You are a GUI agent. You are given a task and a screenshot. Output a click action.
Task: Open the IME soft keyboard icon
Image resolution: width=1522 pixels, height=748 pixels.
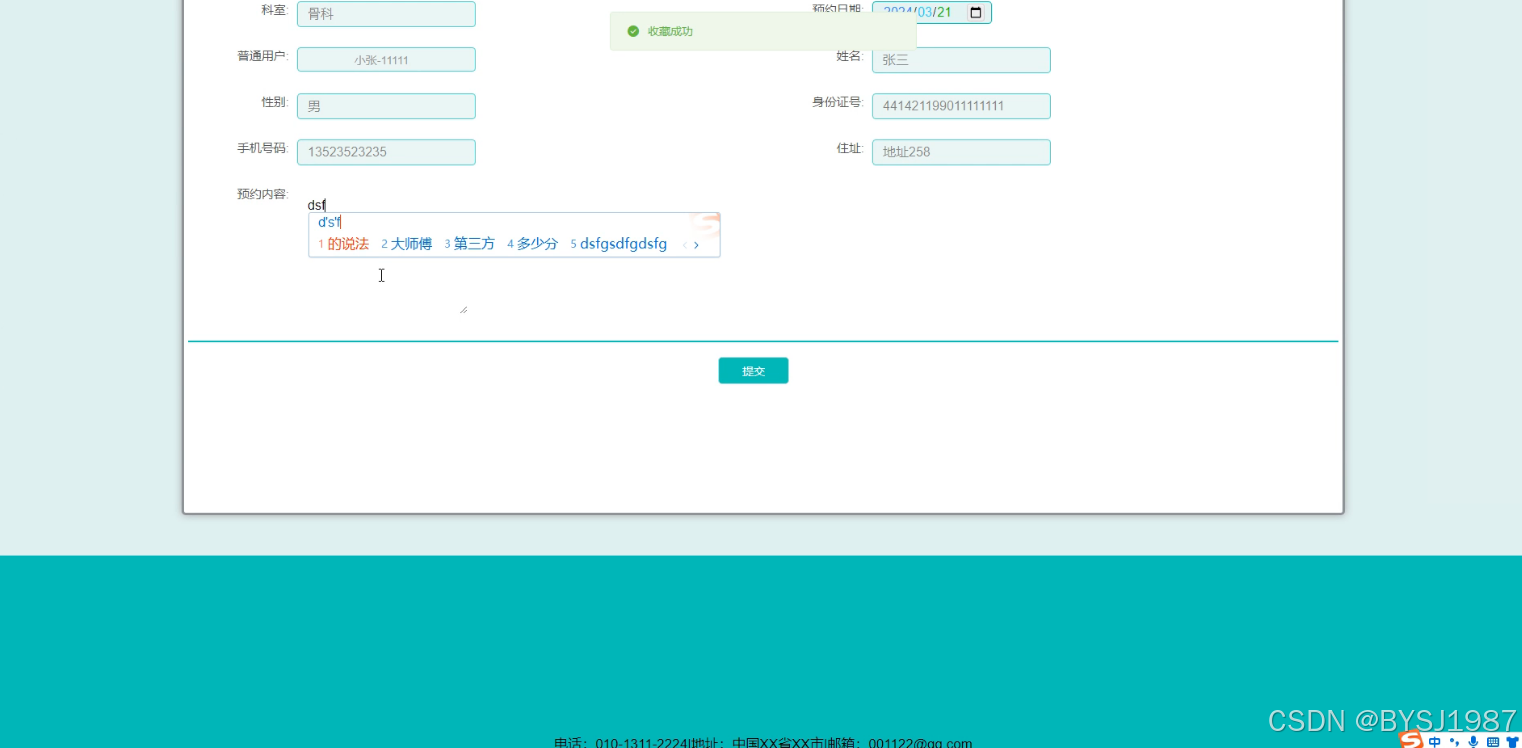1493,742
